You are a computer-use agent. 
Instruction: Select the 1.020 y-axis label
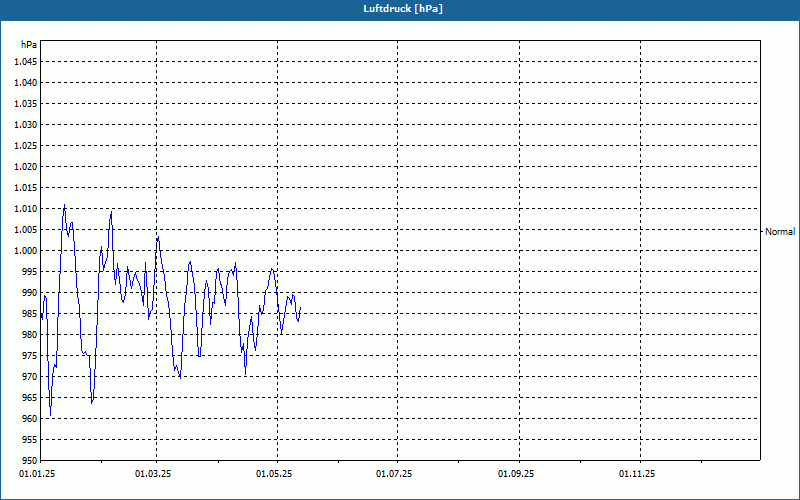tap(26, 166)
